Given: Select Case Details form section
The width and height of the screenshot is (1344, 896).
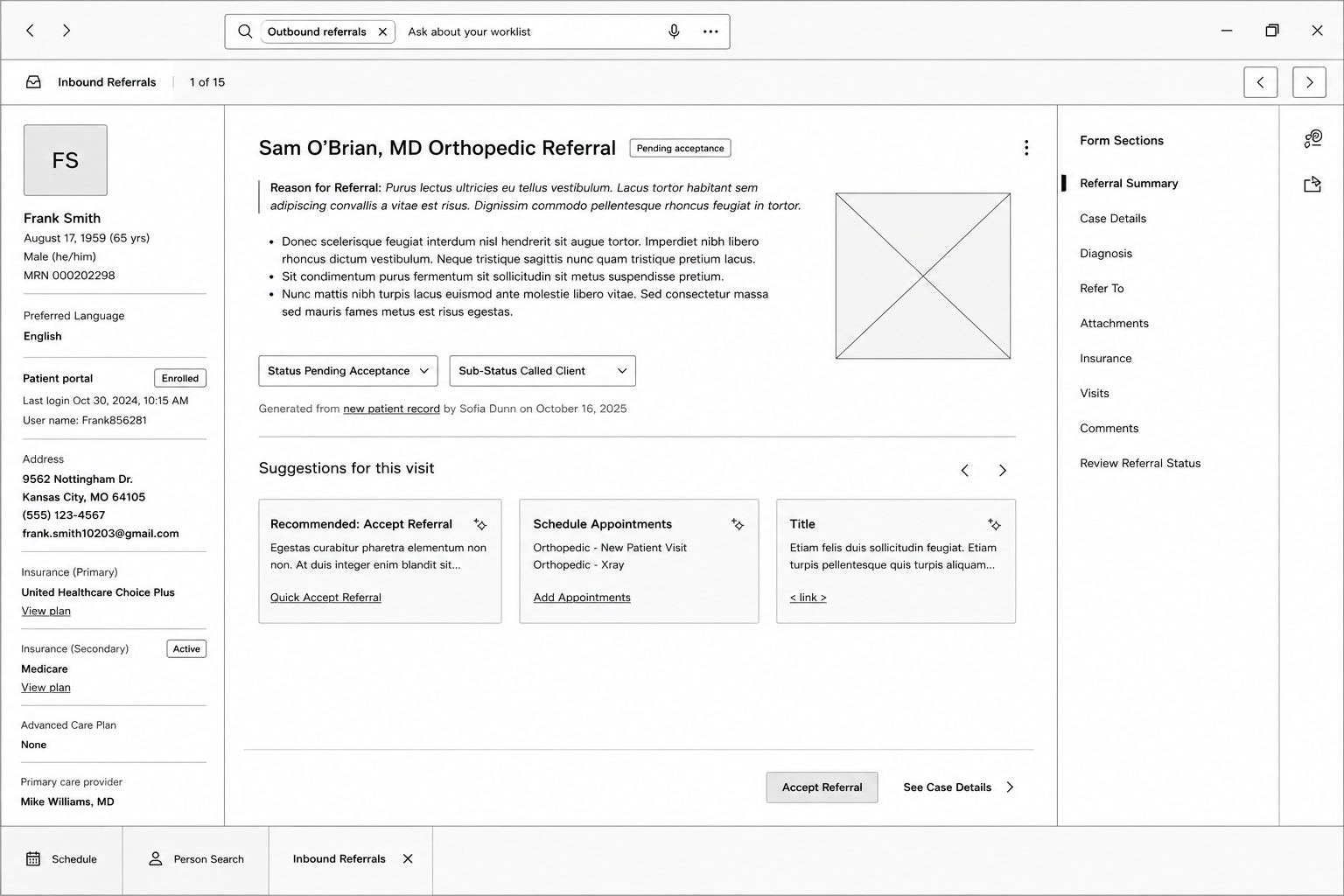Looking at the screenshot, I should (1113, 219).
